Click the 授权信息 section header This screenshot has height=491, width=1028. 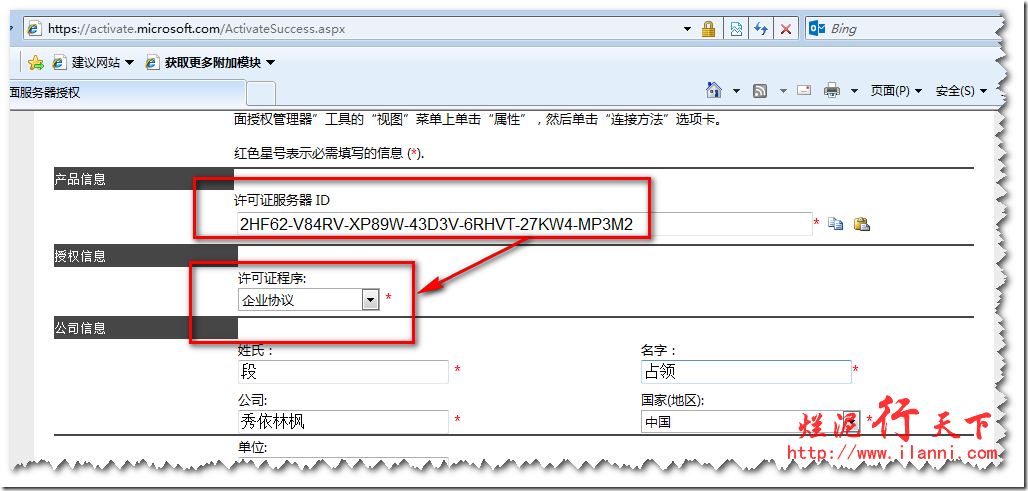pos(146,256)
